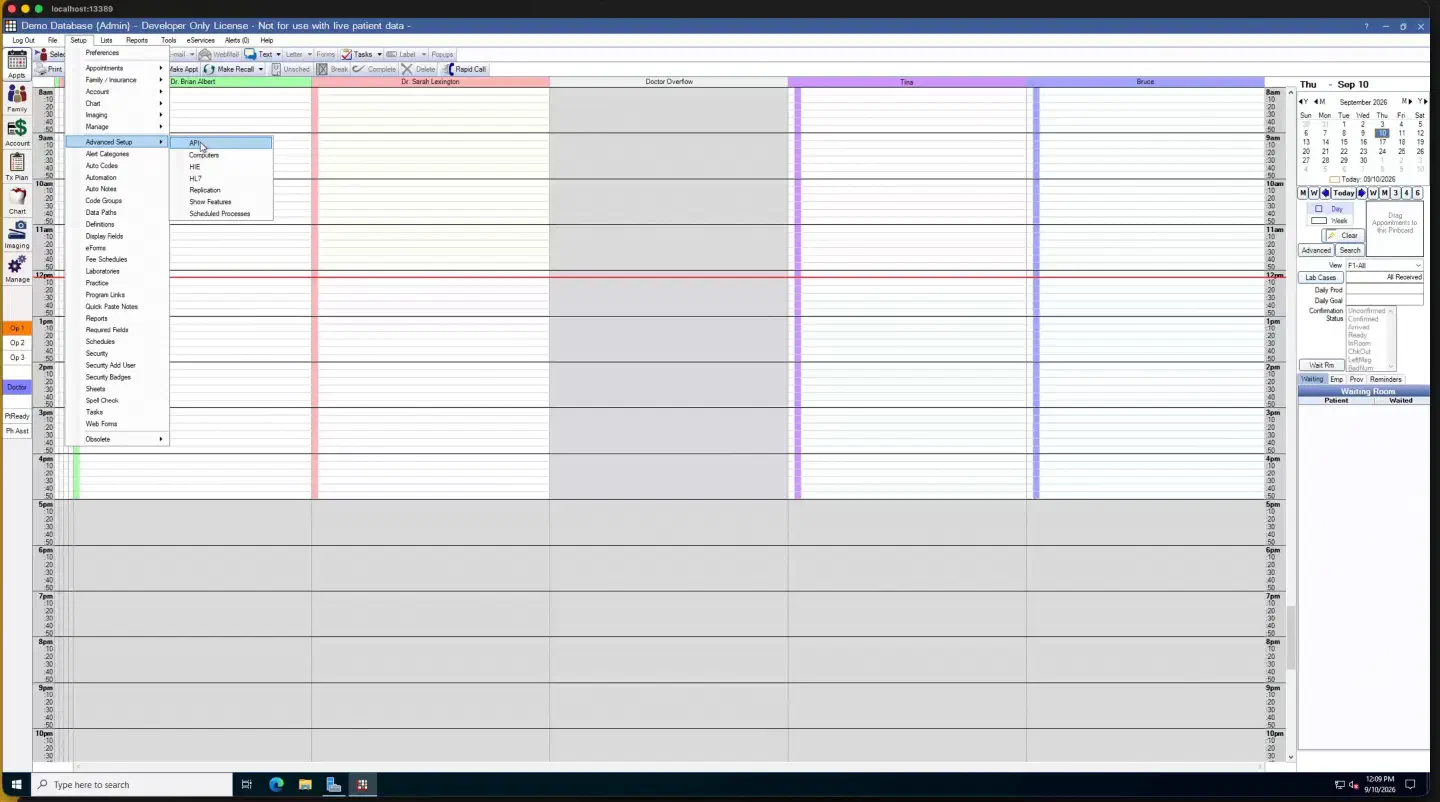Open the Manage module
The width and height of the screenshot is (1440, 802).
click(x=17, y=269)
